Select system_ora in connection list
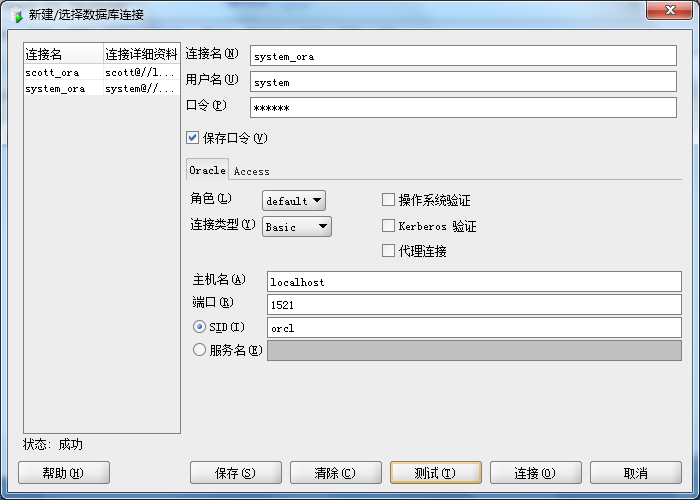This screenshot has height=500, width=700. (63, 88)
